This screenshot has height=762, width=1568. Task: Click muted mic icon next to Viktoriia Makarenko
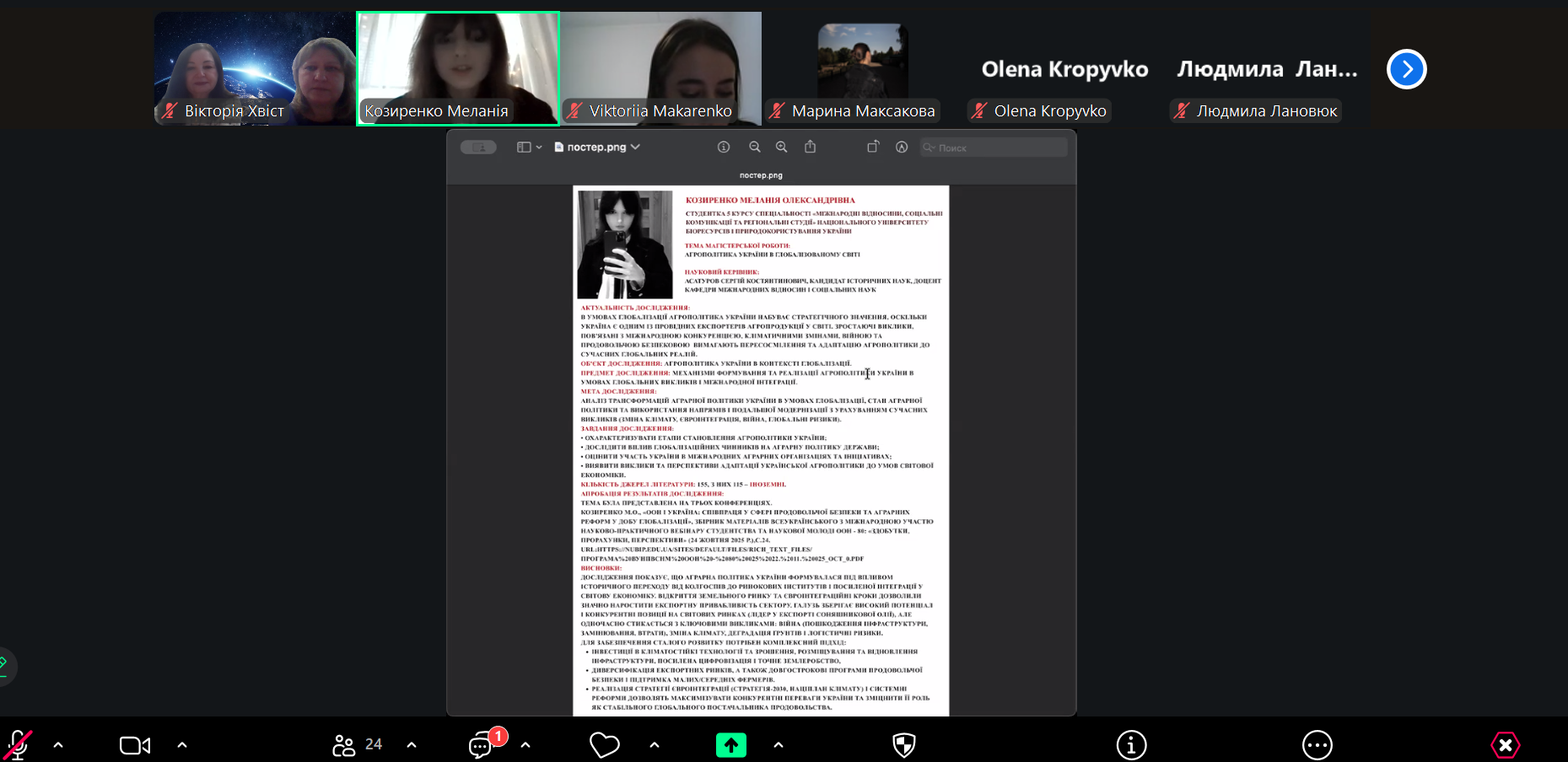(574, 110)
